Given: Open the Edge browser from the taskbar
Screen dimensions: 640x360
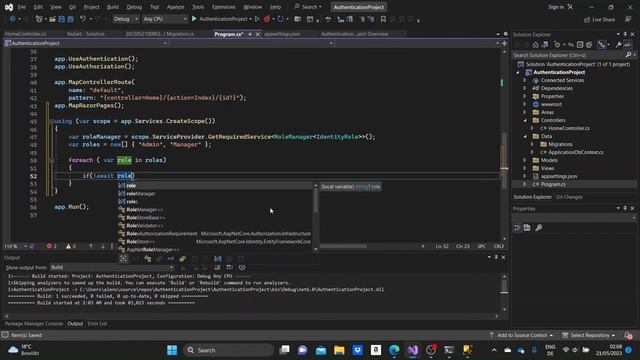Looking at the screenshot, I should click(x=394, y=350).
